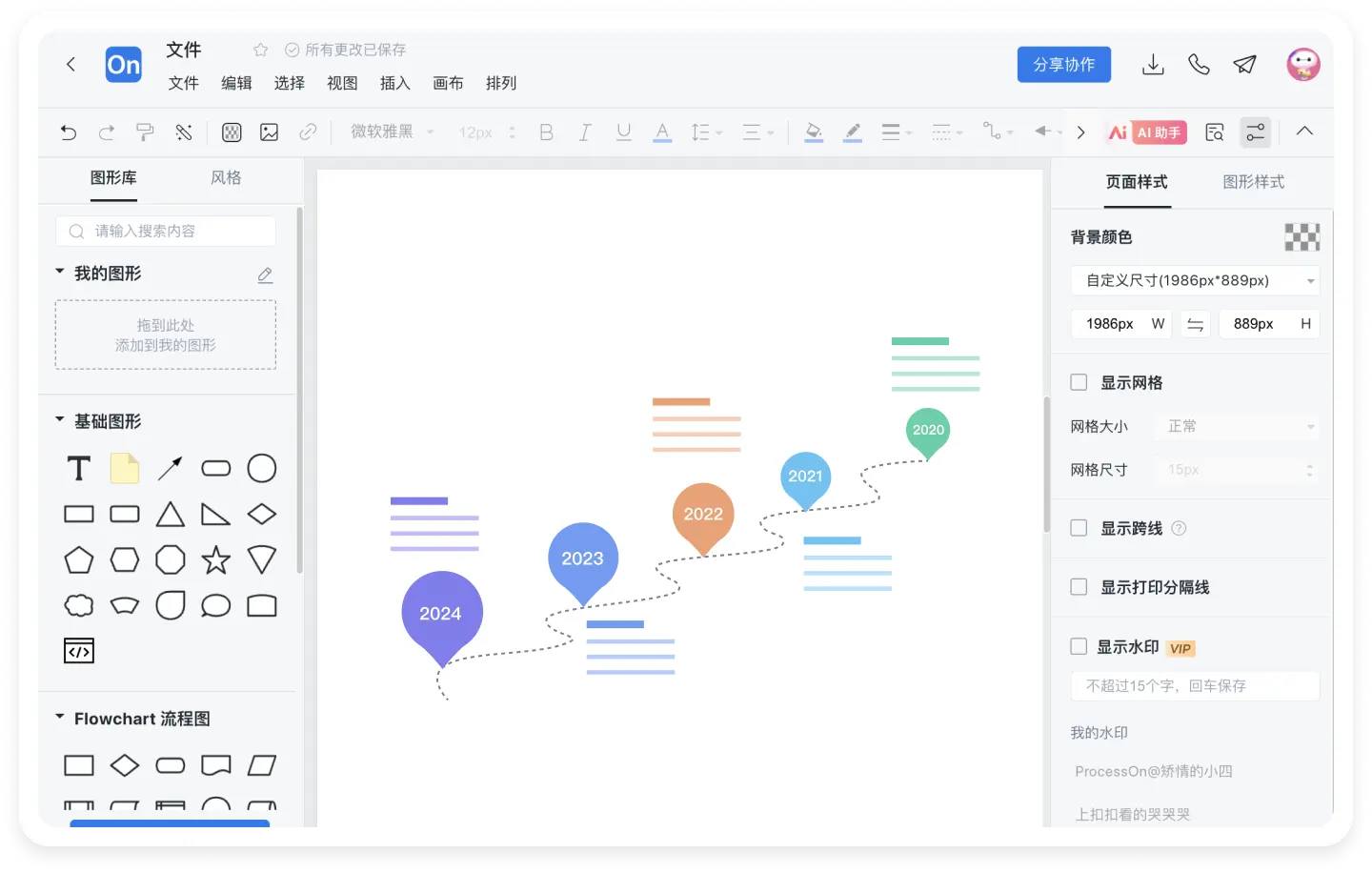Swap width and height dimensions
1372x873 pixels.
(1195, 324)
